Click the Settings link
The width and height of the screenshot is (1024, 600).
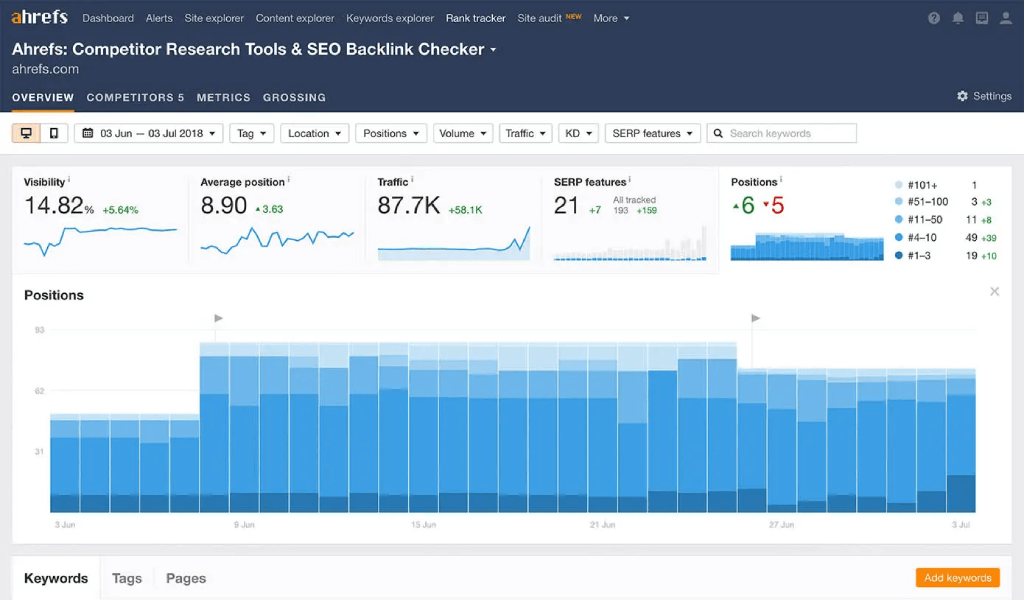(992, 96)
